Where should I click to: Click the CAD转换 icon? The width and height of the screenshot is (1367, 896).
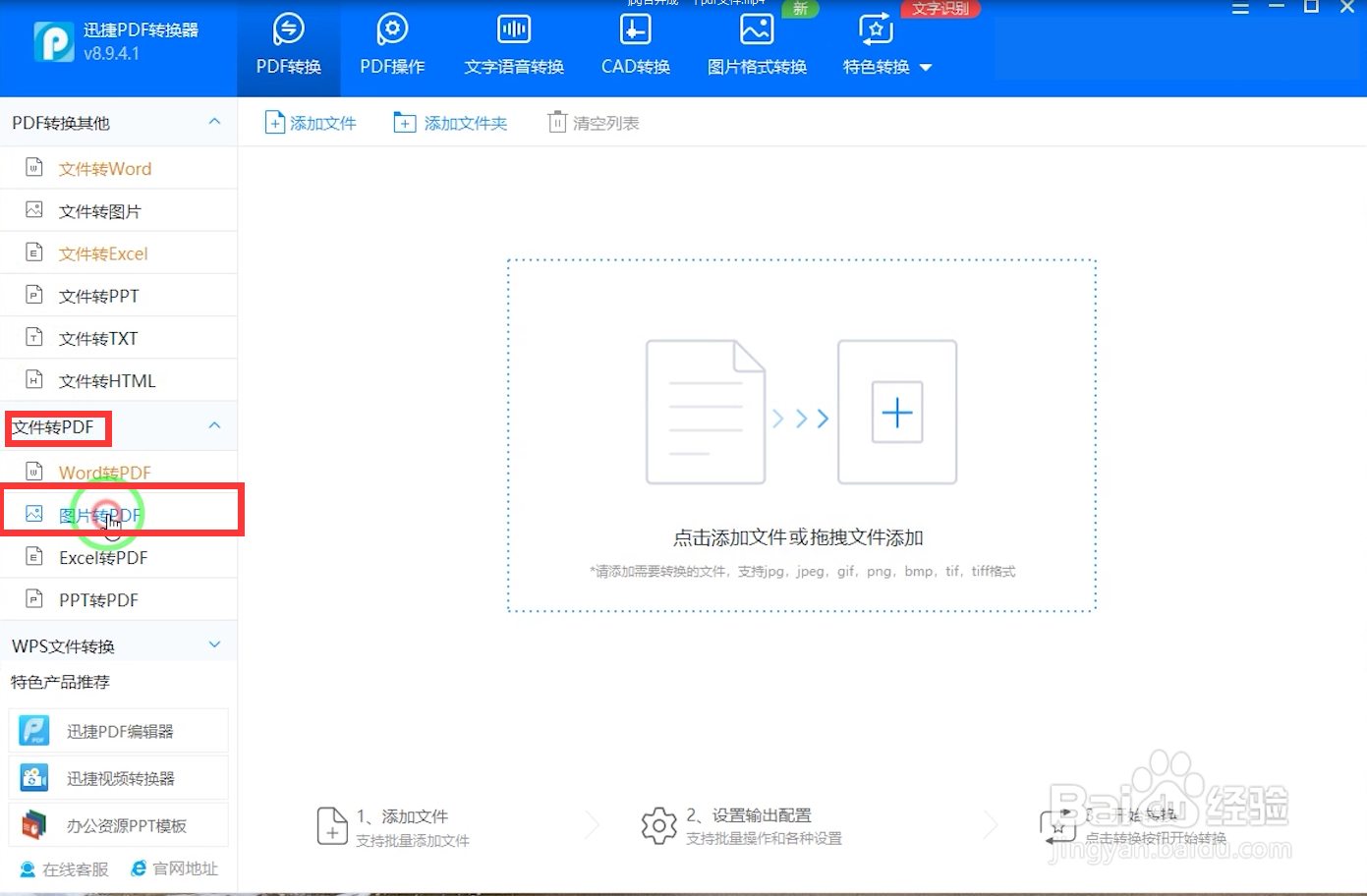pyautogui.click(x=635, y=28)
